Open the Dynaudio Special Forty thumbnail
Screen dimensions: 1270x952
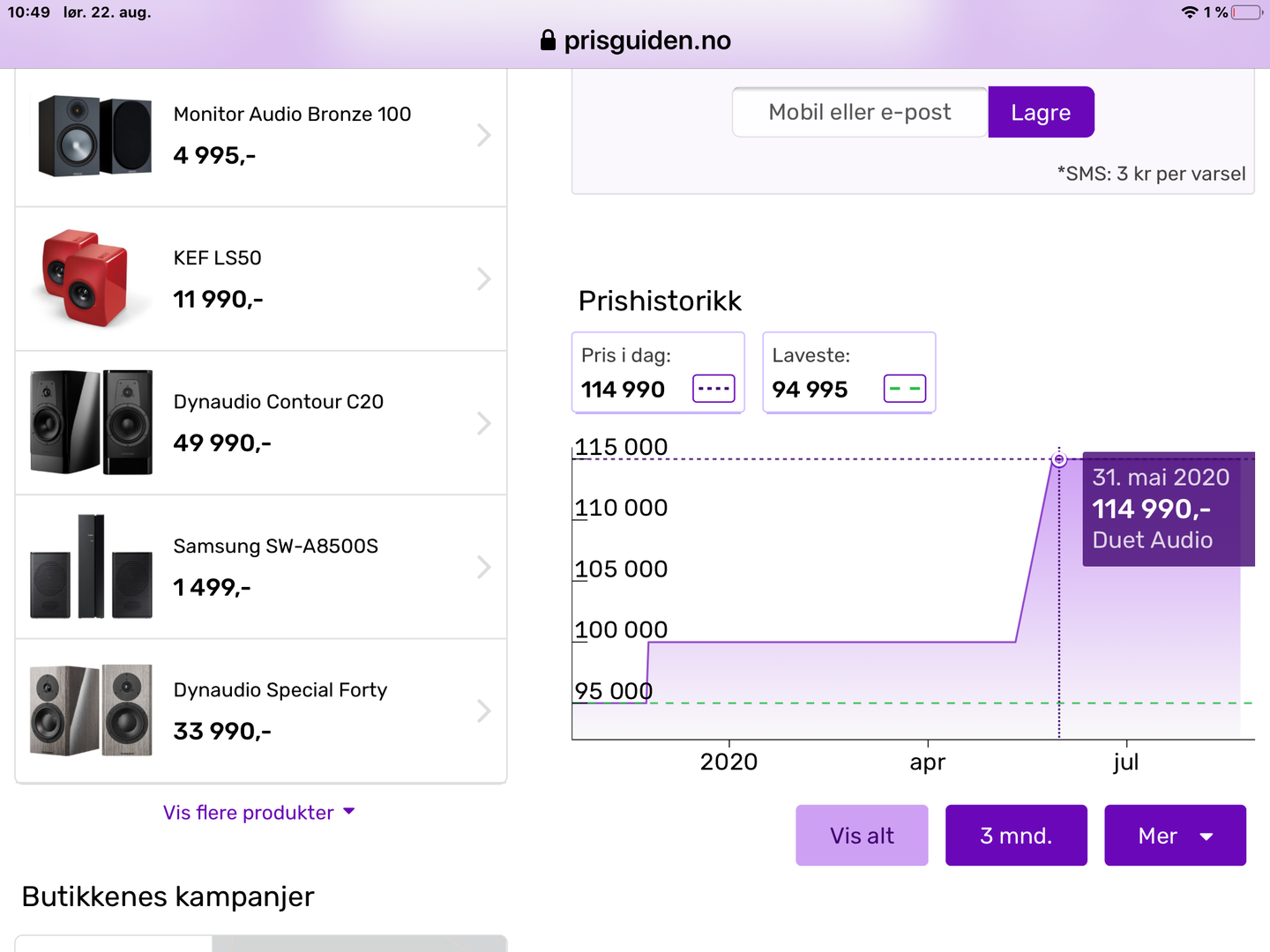point(92,710)
